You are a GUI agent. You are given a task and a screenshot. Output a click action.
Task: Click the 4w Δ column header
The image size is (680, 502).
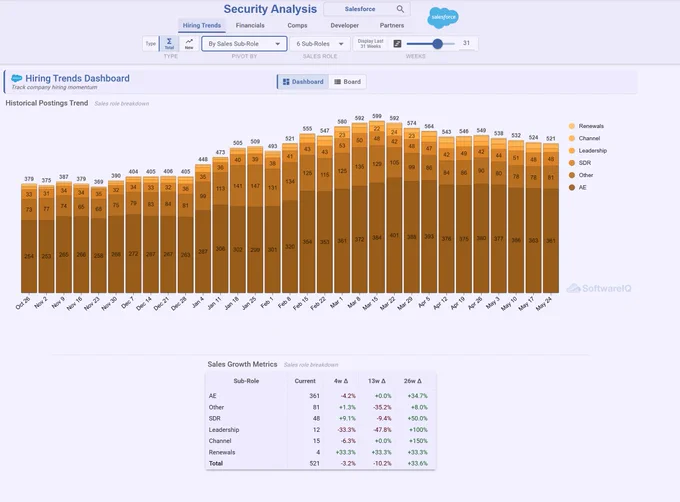coord(341,381)
